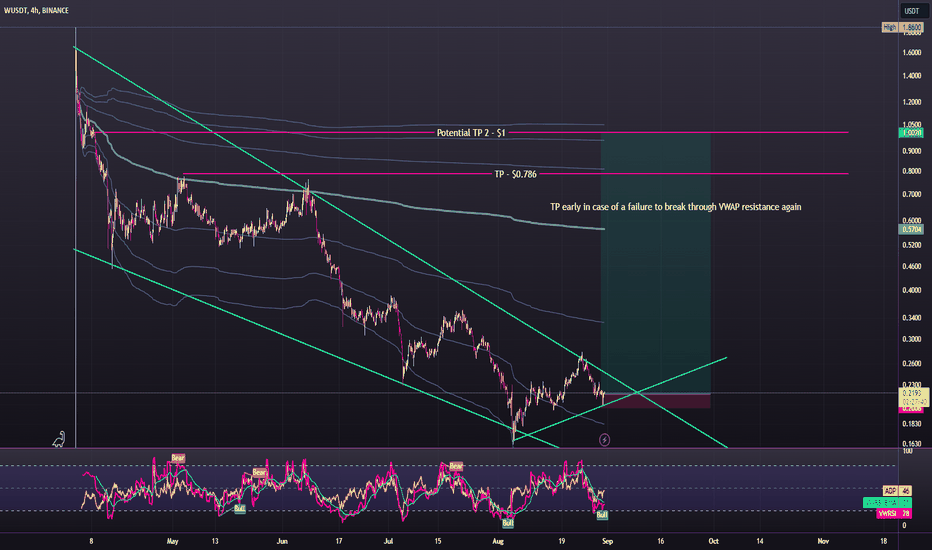Screen dimensions: 932x550
Task: Click the 'Sep' date on time axis
Action: pyautogui.click(x=607, y=541)
